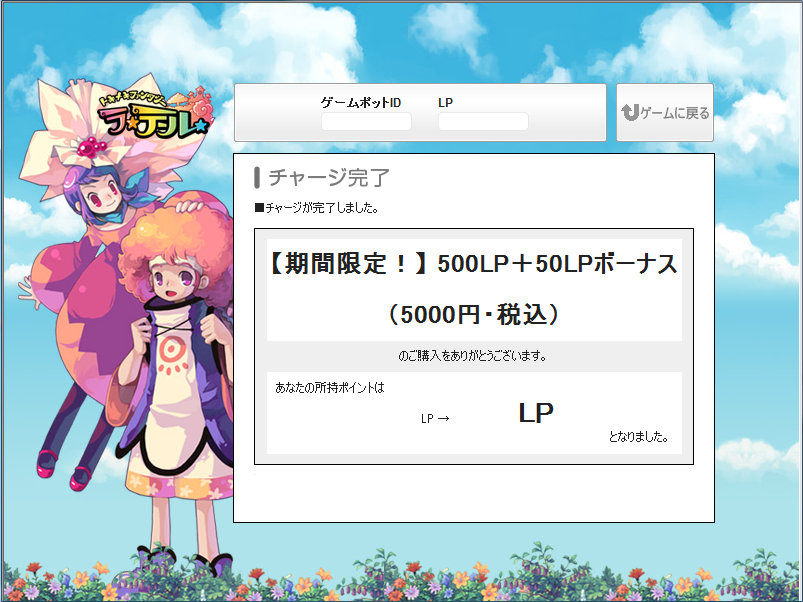Viewport: 803px width, 602px height.
Task: Click the となりました text
Action: pos(639,437)
